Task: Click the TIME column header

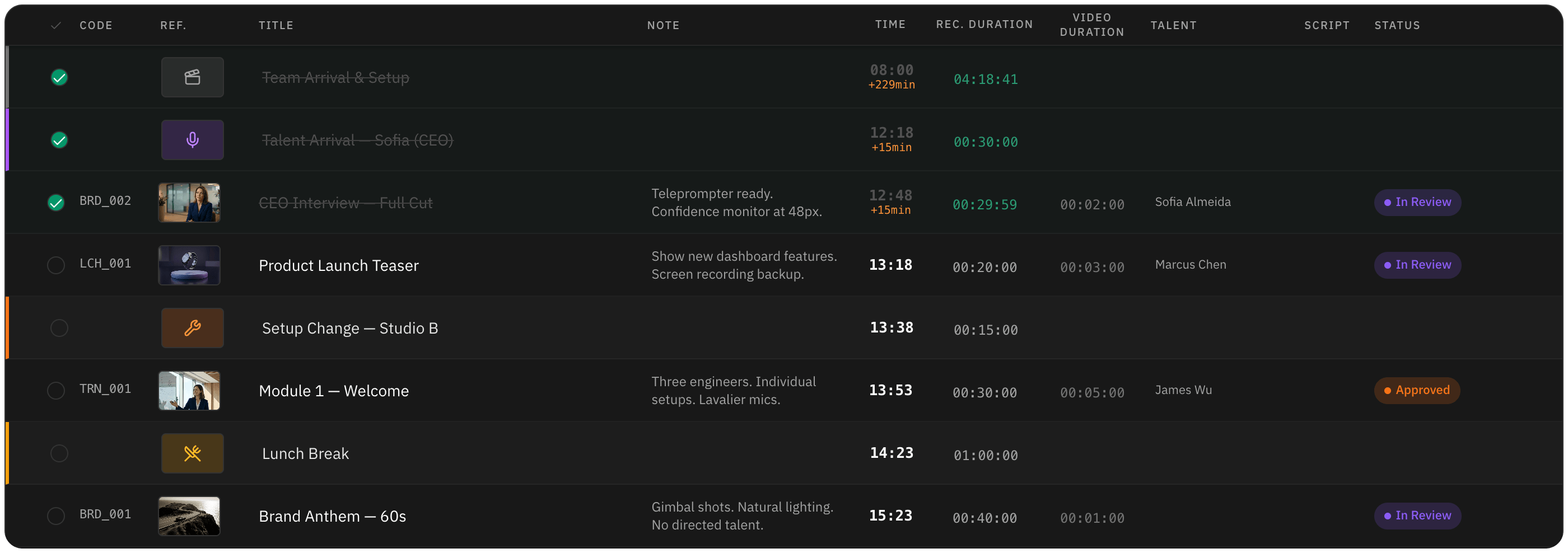Action: pos(890,24)
